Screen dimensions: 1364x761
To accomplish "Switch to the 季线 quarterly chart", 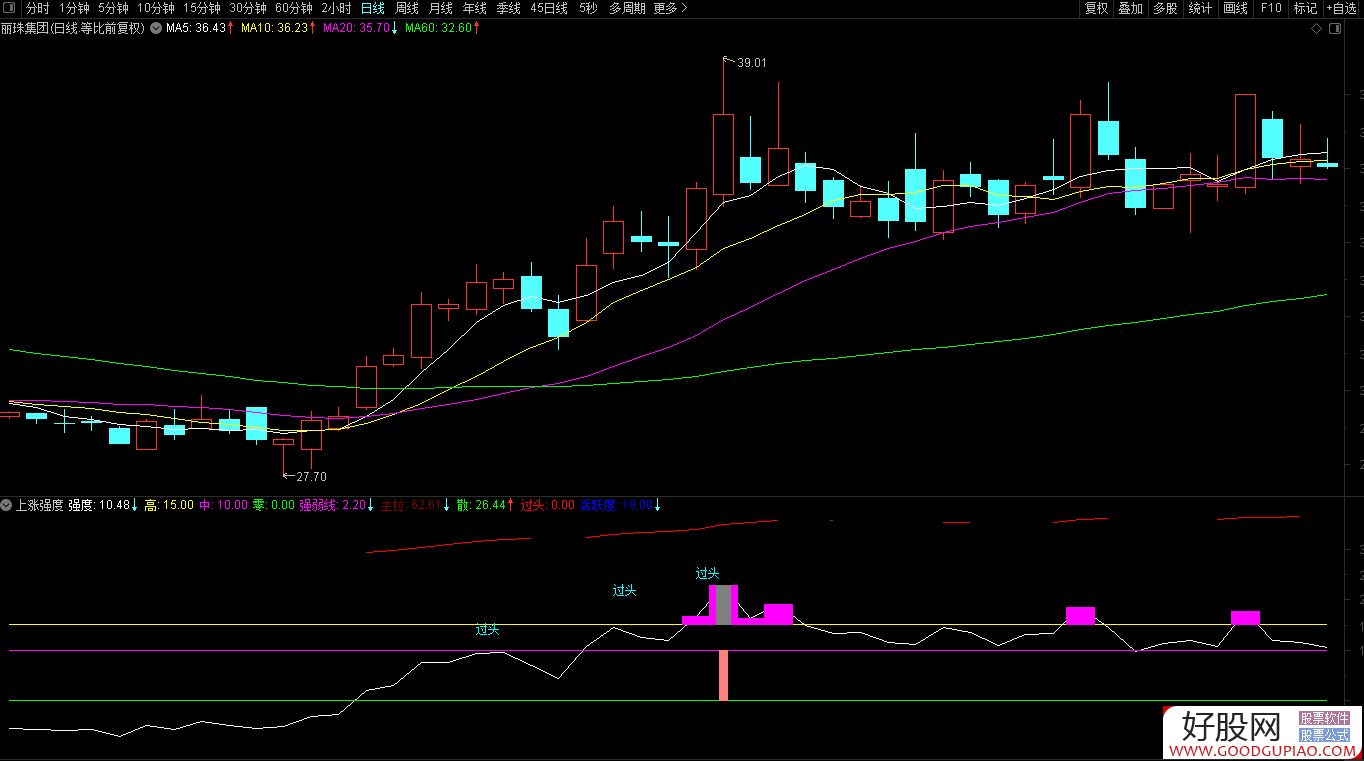I will click(508, 8).
